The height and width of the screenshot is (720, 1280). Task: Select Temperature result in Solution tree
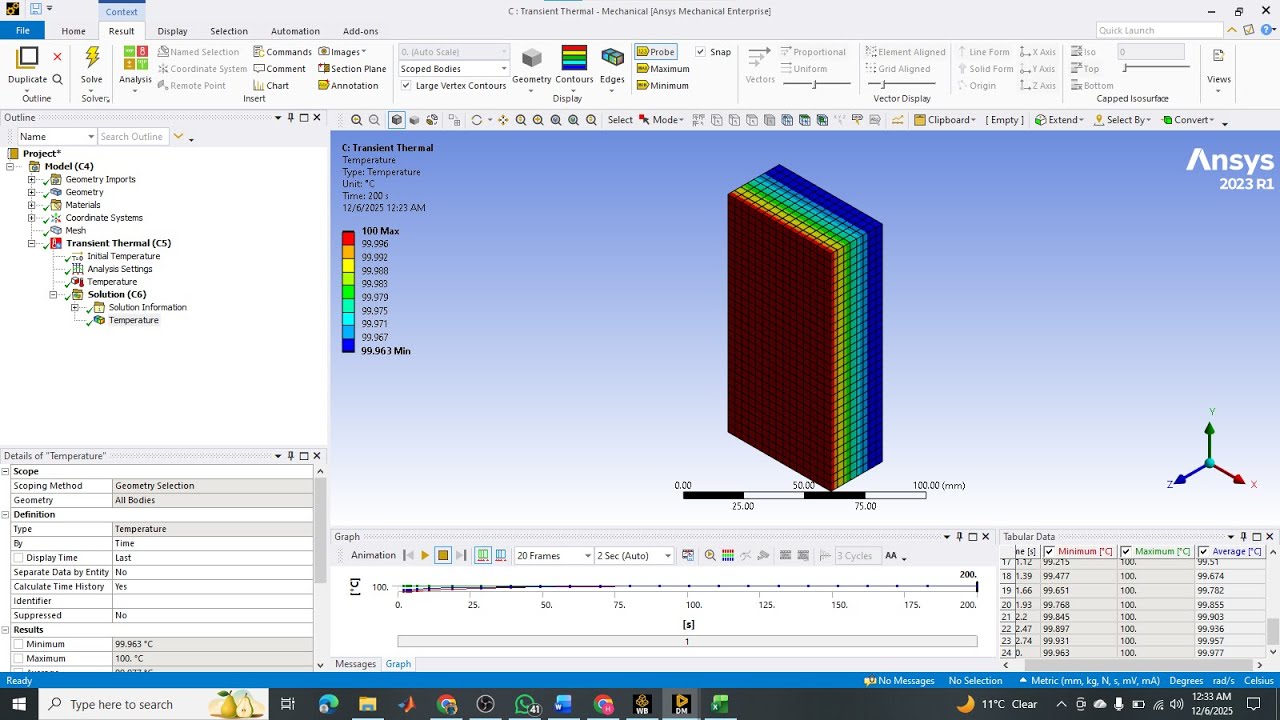[133, 321]
